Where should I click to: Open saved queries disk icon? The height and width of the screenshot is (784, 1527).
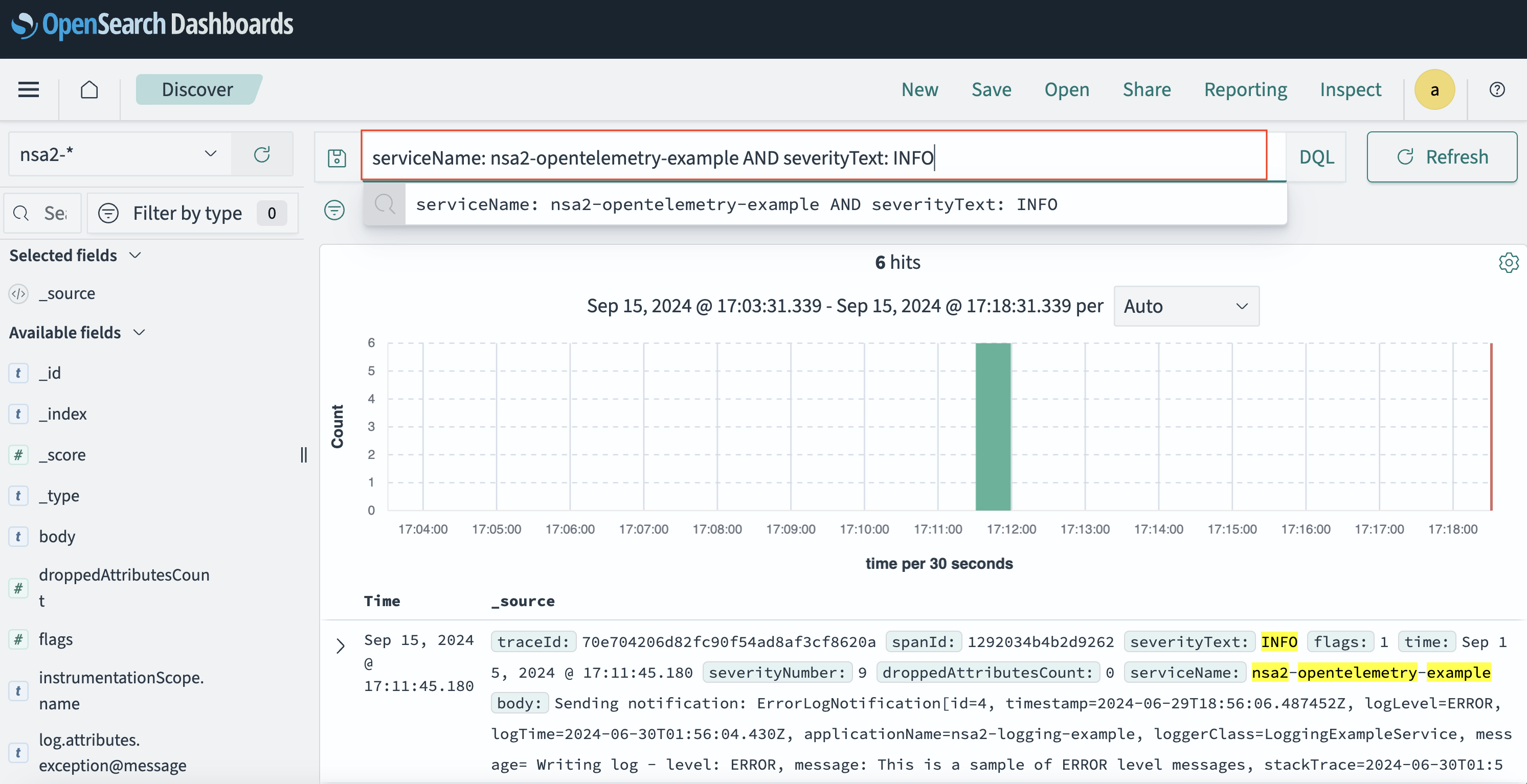point(336,157)
